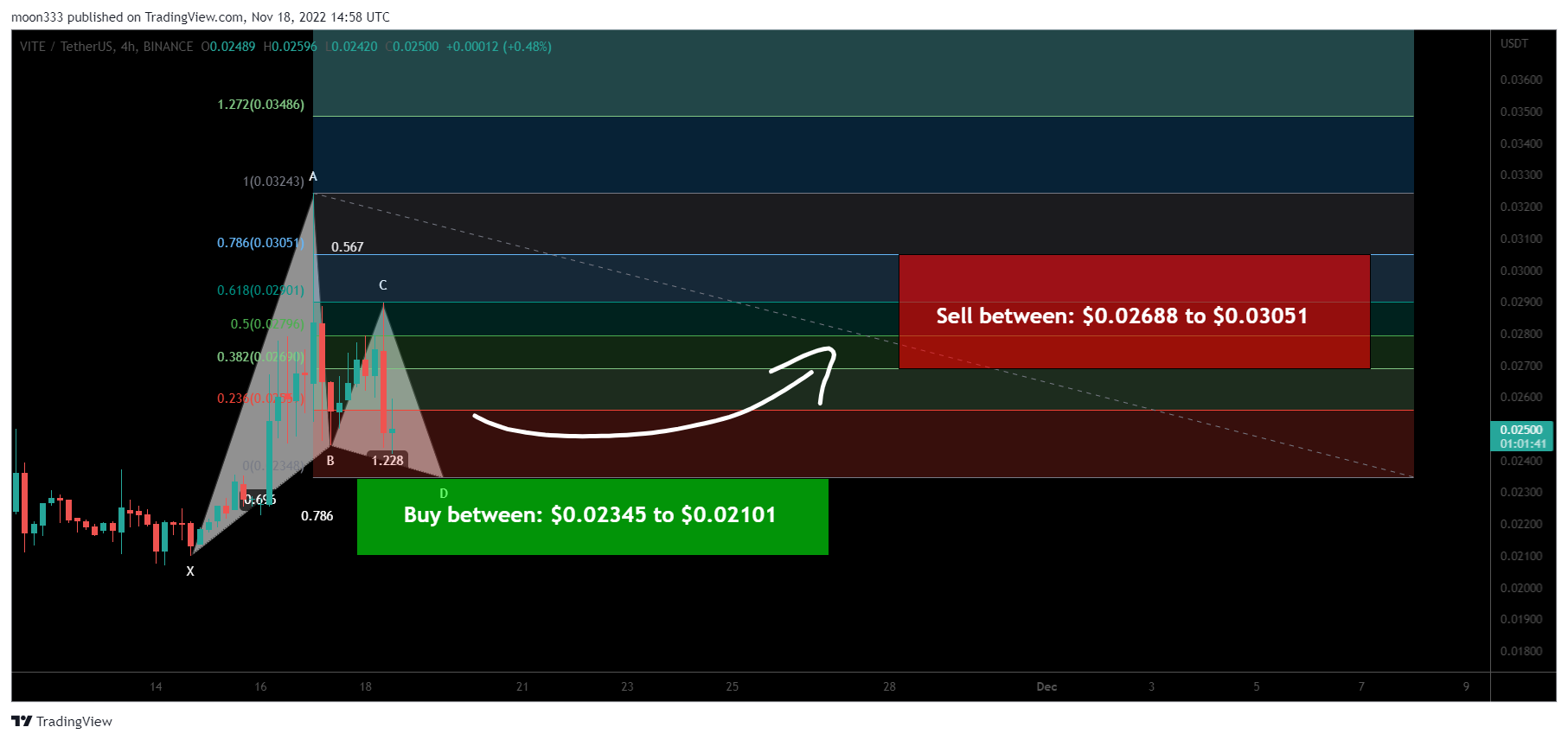Viewport: 1568px width, 740px height.
Task: Click point label D on harmonic pattern
Action: 444,494
